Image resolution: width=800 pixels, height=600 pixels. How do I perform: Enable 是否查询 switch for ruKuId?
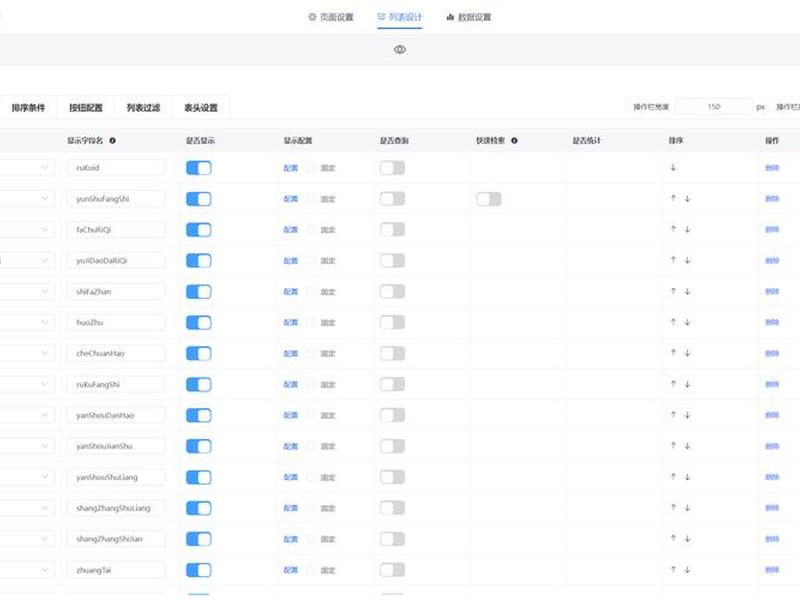pos(392,168)
